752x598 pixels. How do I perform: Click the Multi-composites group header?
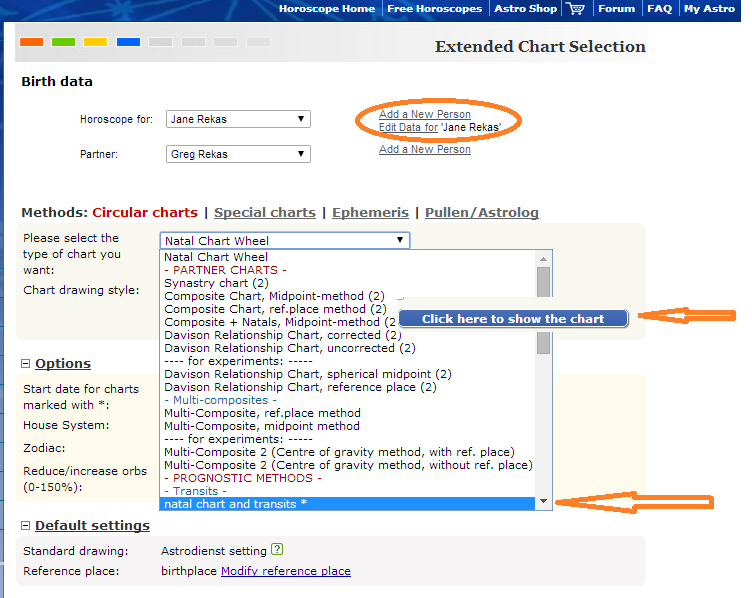[220, 400]
